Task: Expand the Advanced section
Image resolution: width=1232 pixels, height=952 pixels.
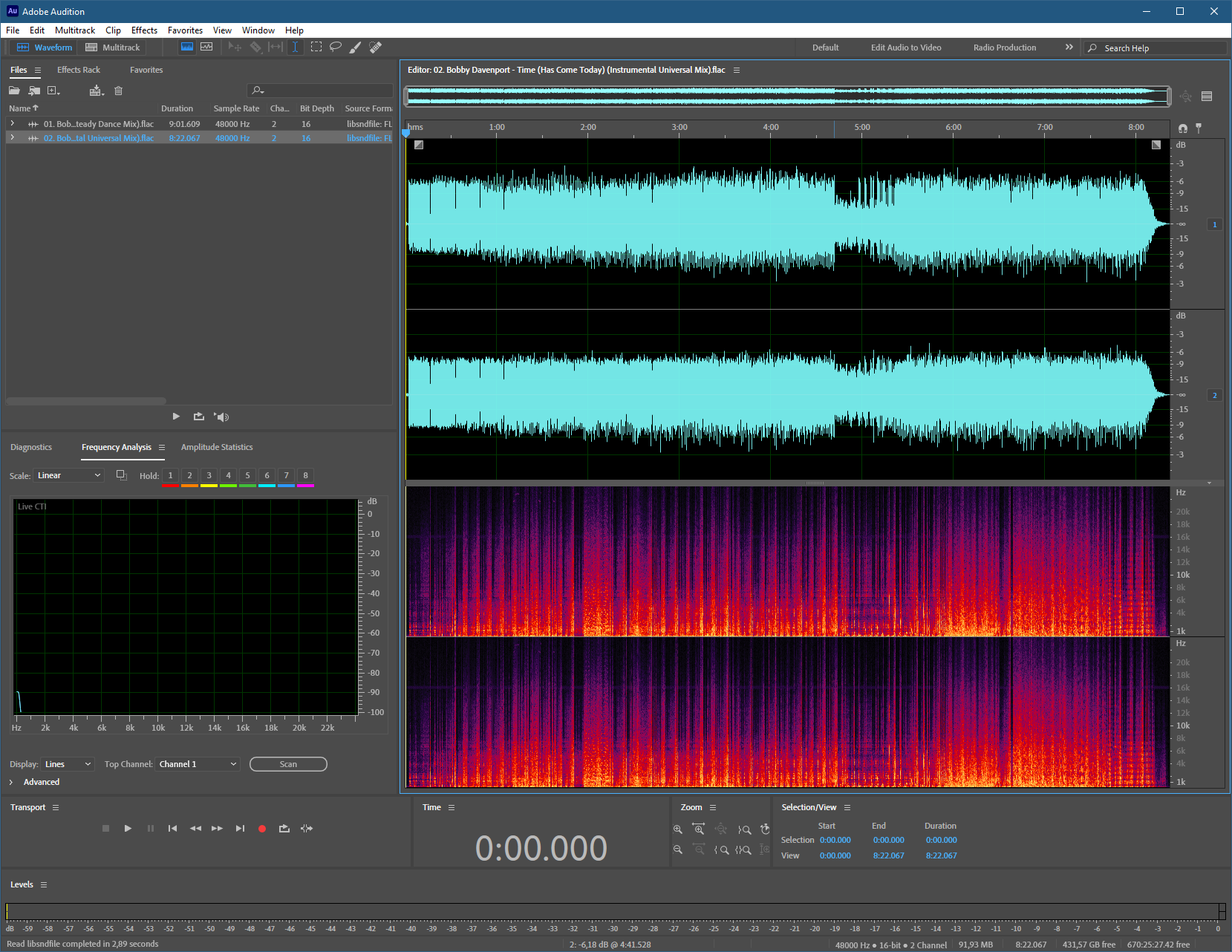Action: (11, 782)
